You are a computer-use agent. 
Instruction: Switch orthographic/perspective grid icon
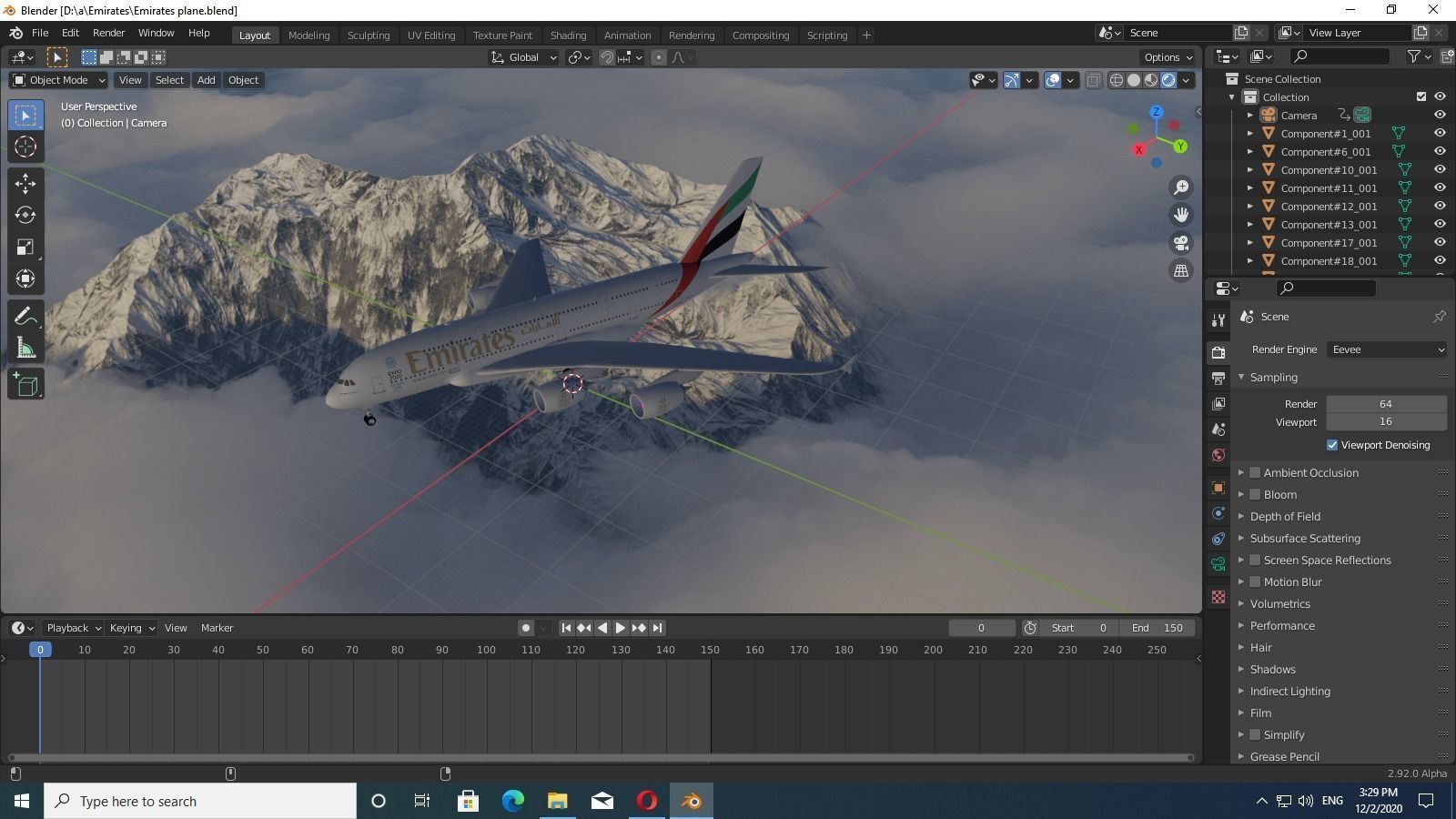(x=1181, y=271)
